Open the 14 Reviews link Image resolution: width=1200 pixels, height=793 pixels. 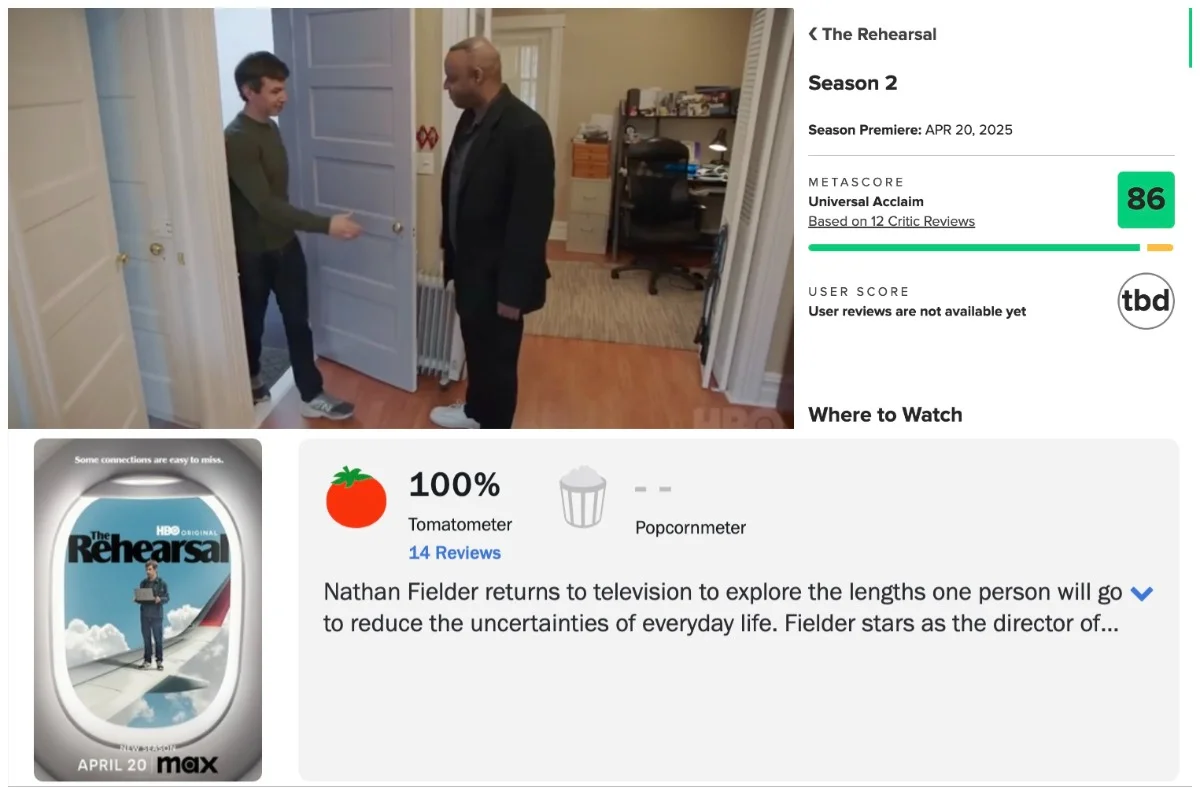(x=455, y=553)
